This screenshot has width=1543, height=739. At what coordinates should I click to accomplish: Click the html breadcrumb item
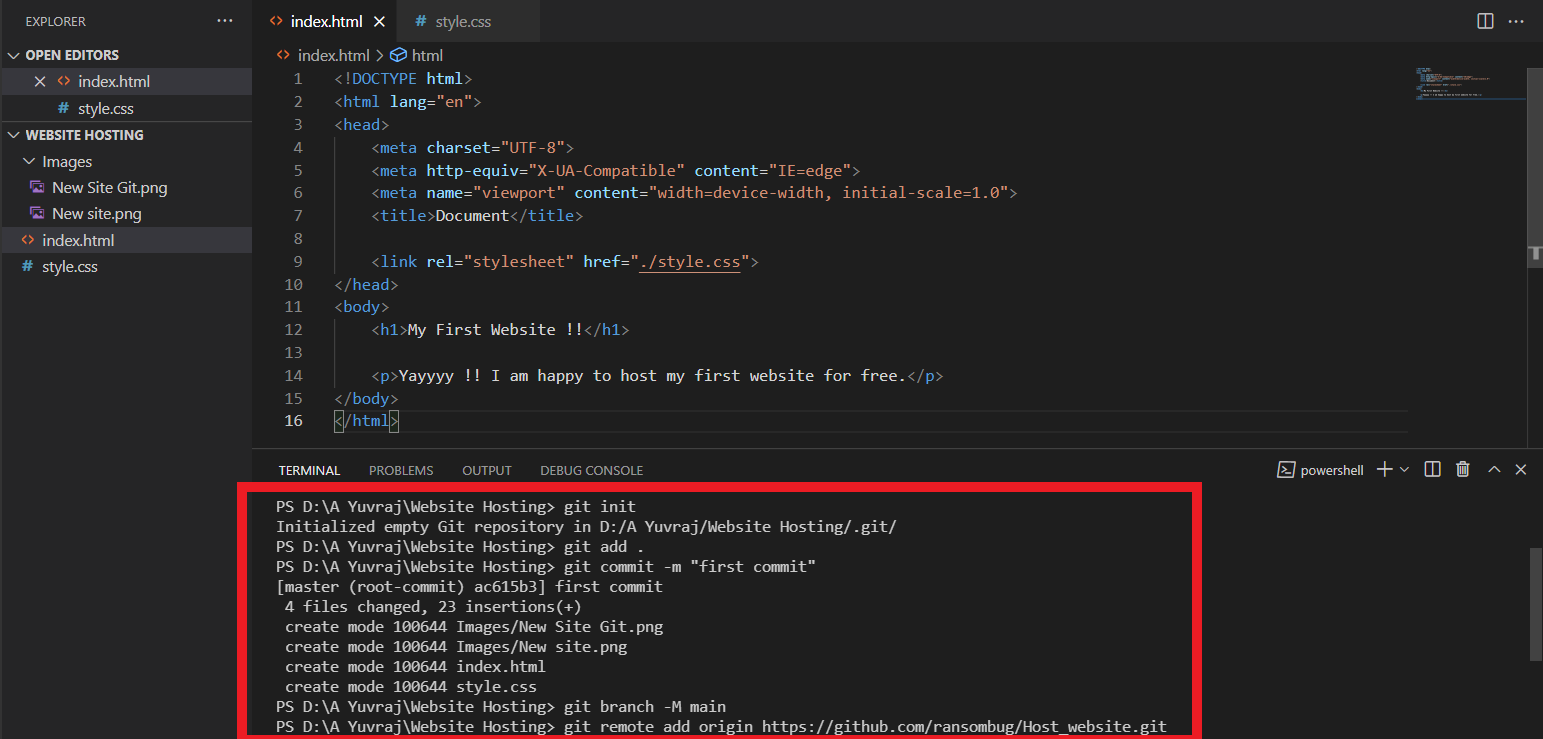pyautogui.click(x=429, y=55)
